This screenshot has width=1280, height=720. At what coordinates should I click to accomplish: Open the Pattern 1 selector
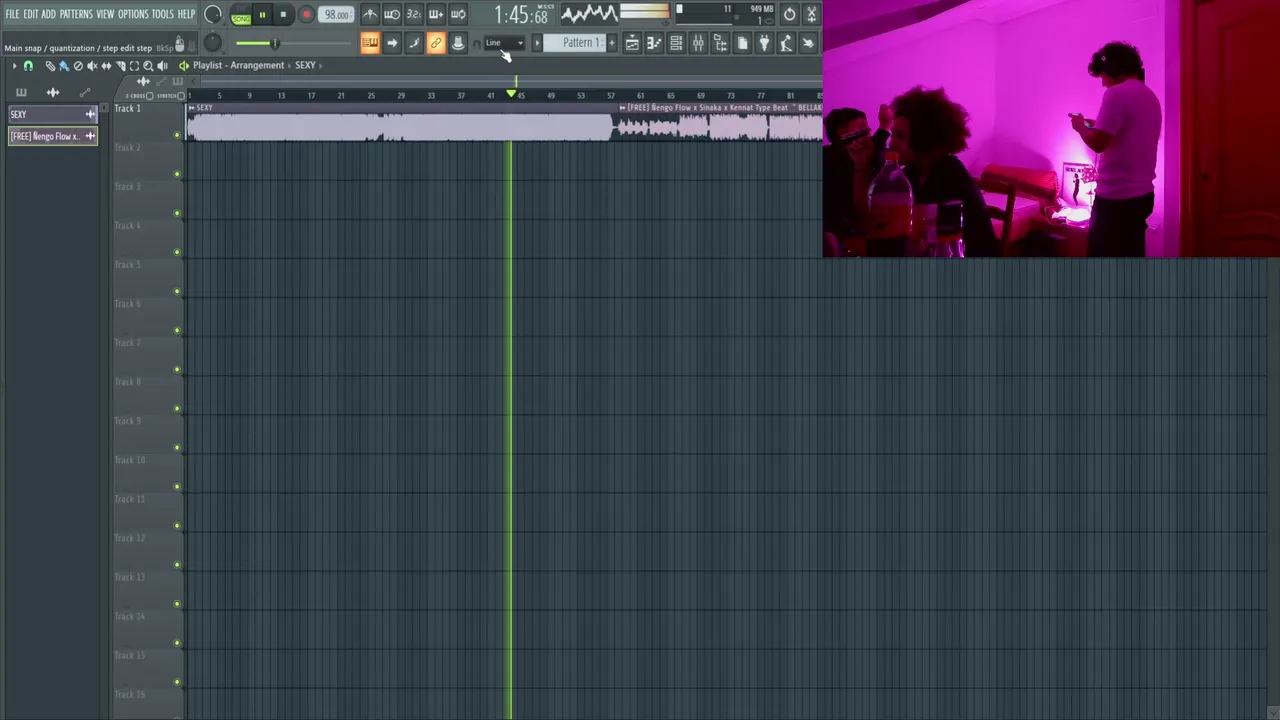point(575,43)
